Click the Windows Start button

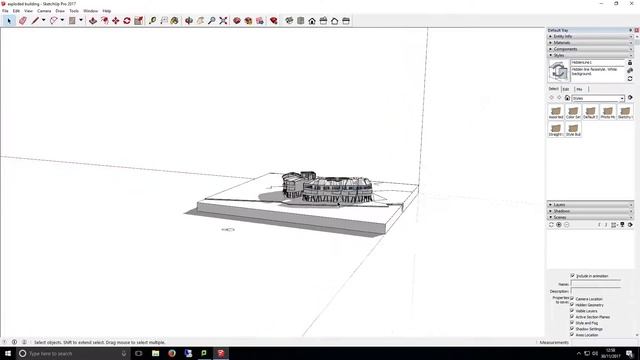(8, 353)
